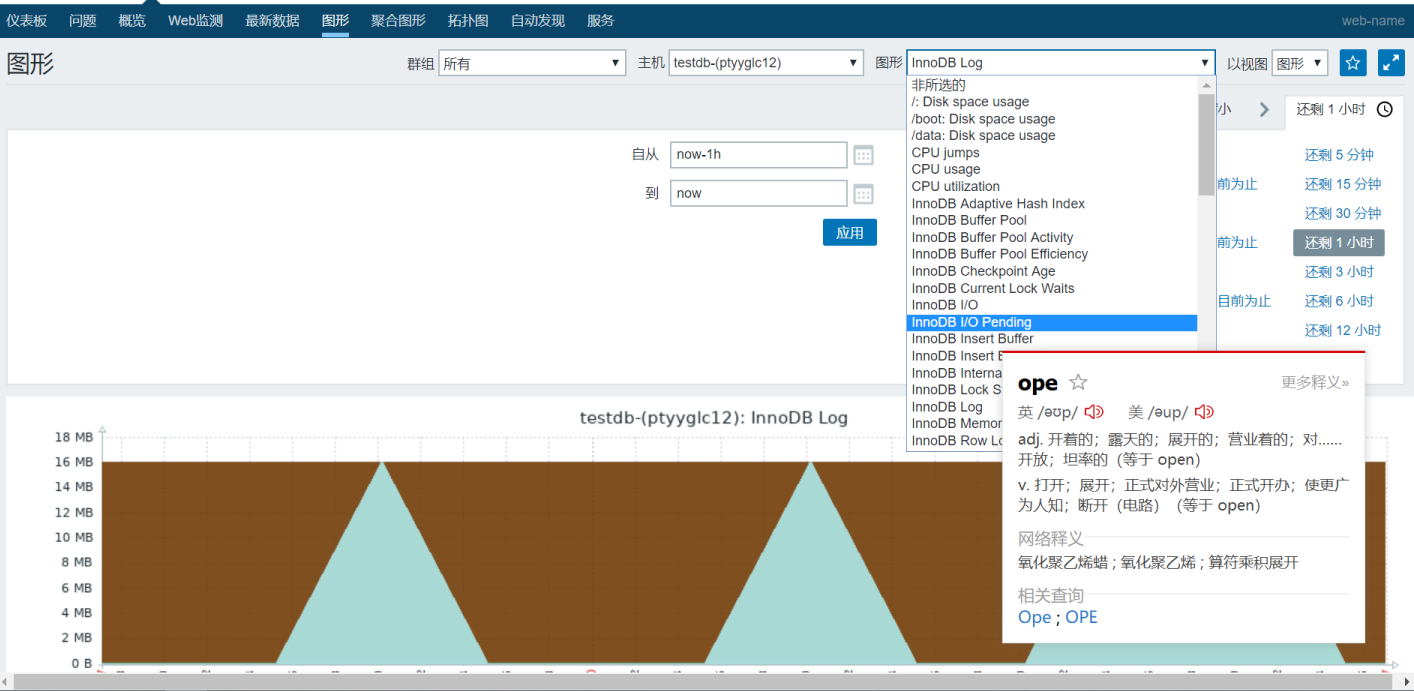1414x691 pixels.
Task: Select 还剩 15 分钟 time range
Action: [1342, 184]
